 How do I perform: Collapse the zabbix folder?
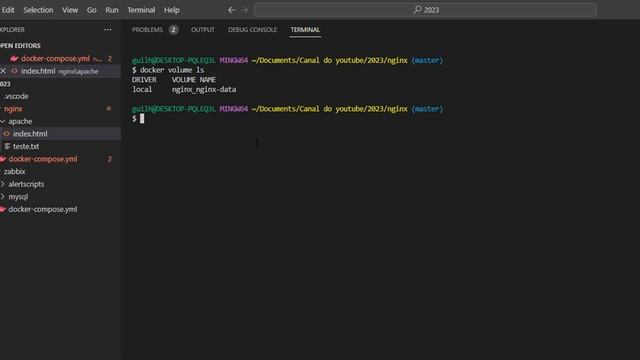15,171
